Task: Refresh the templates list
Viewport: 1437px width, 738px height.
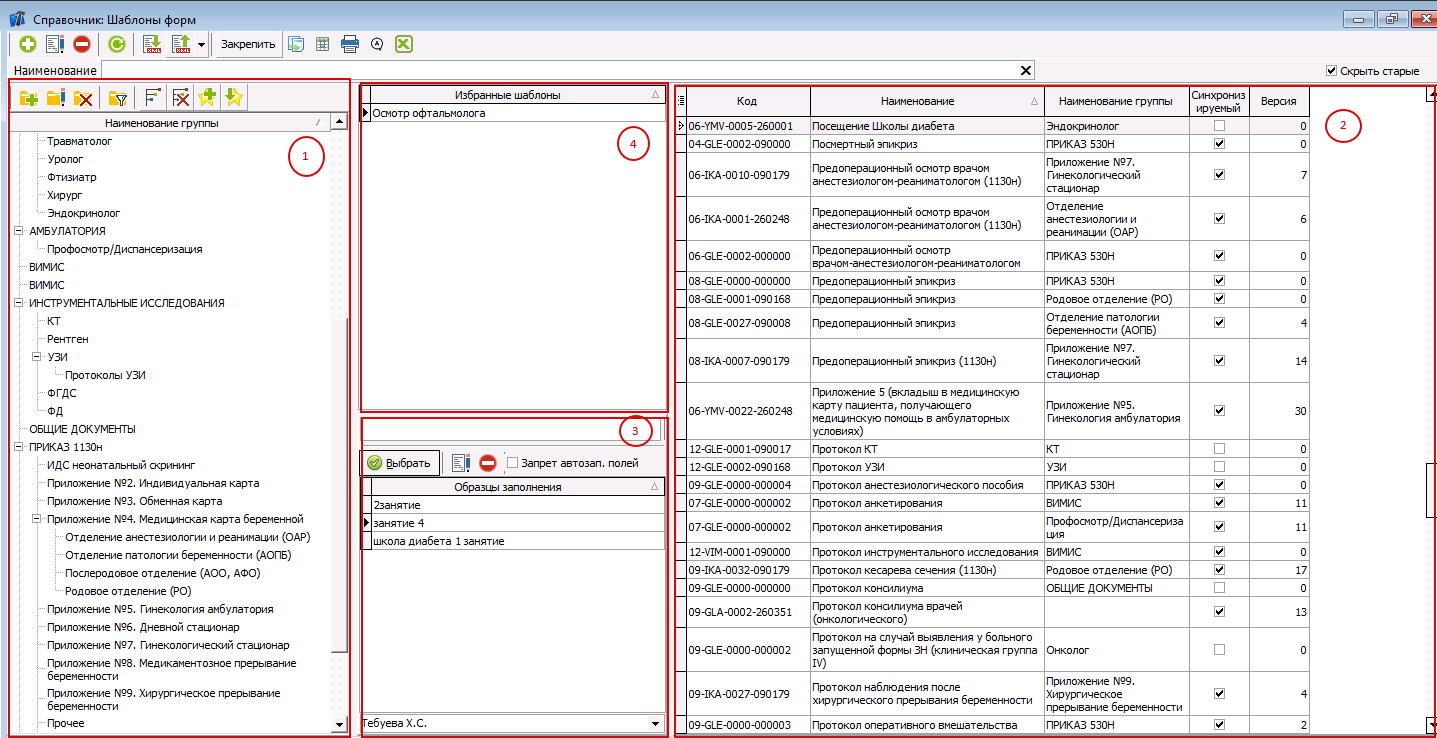Action: click(117, 44)
